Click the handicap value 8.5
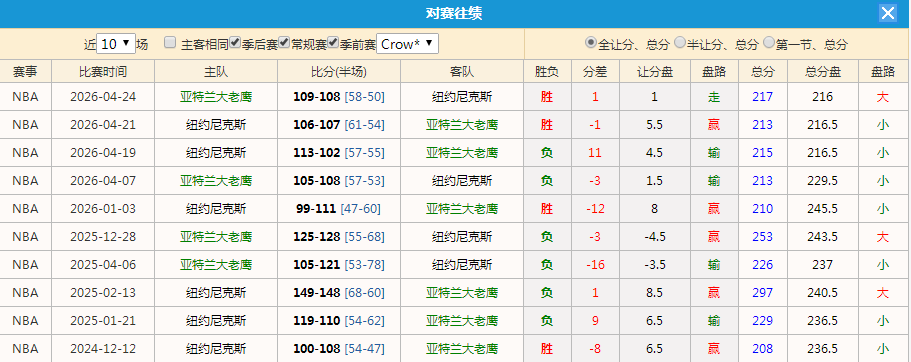This screenshot has height=362, width=911. 655,293
